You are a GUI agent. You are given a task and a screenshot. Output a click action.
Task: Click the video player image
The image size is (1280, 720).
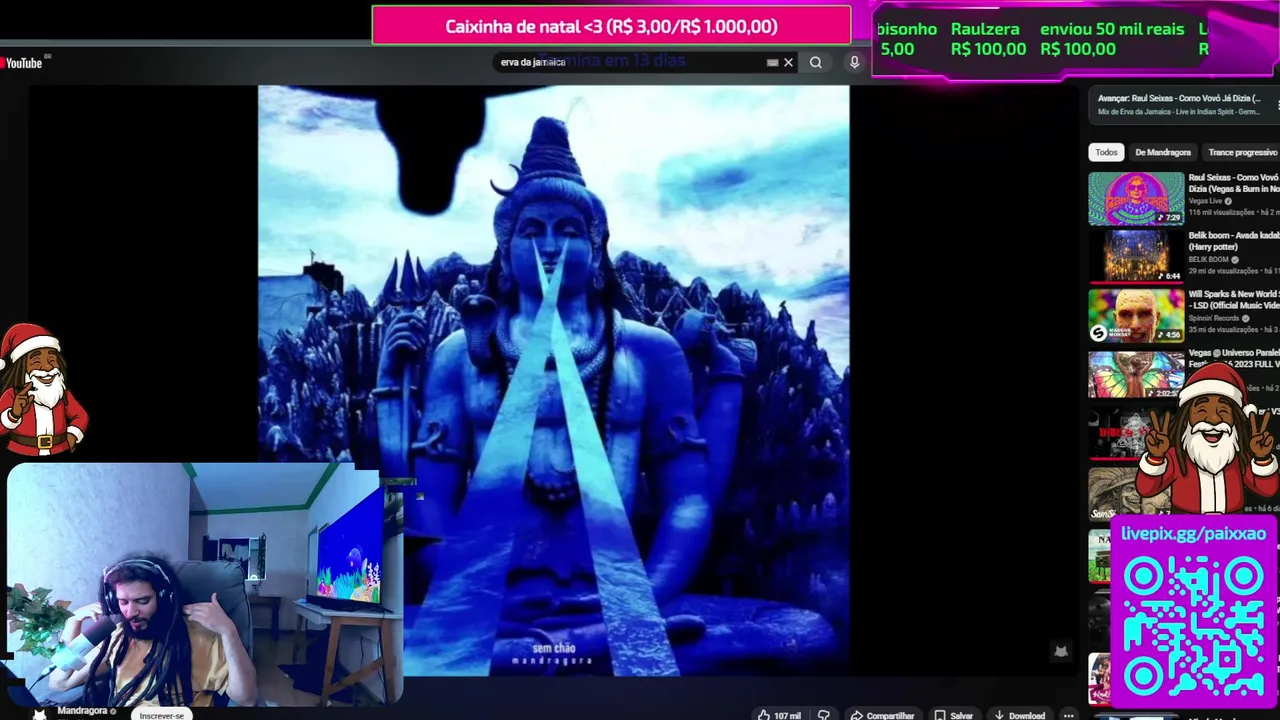tap(553, 380)
